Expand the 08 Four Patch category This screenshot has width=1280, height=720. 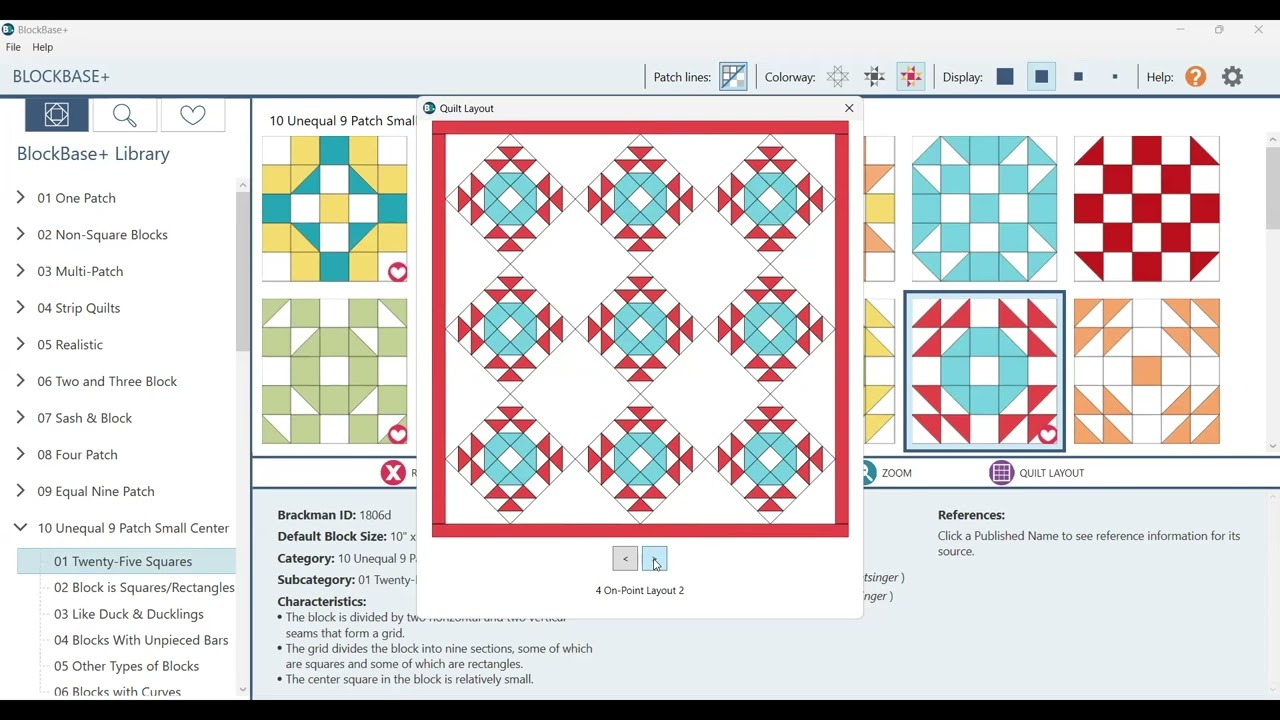click(x=20, y=454)
